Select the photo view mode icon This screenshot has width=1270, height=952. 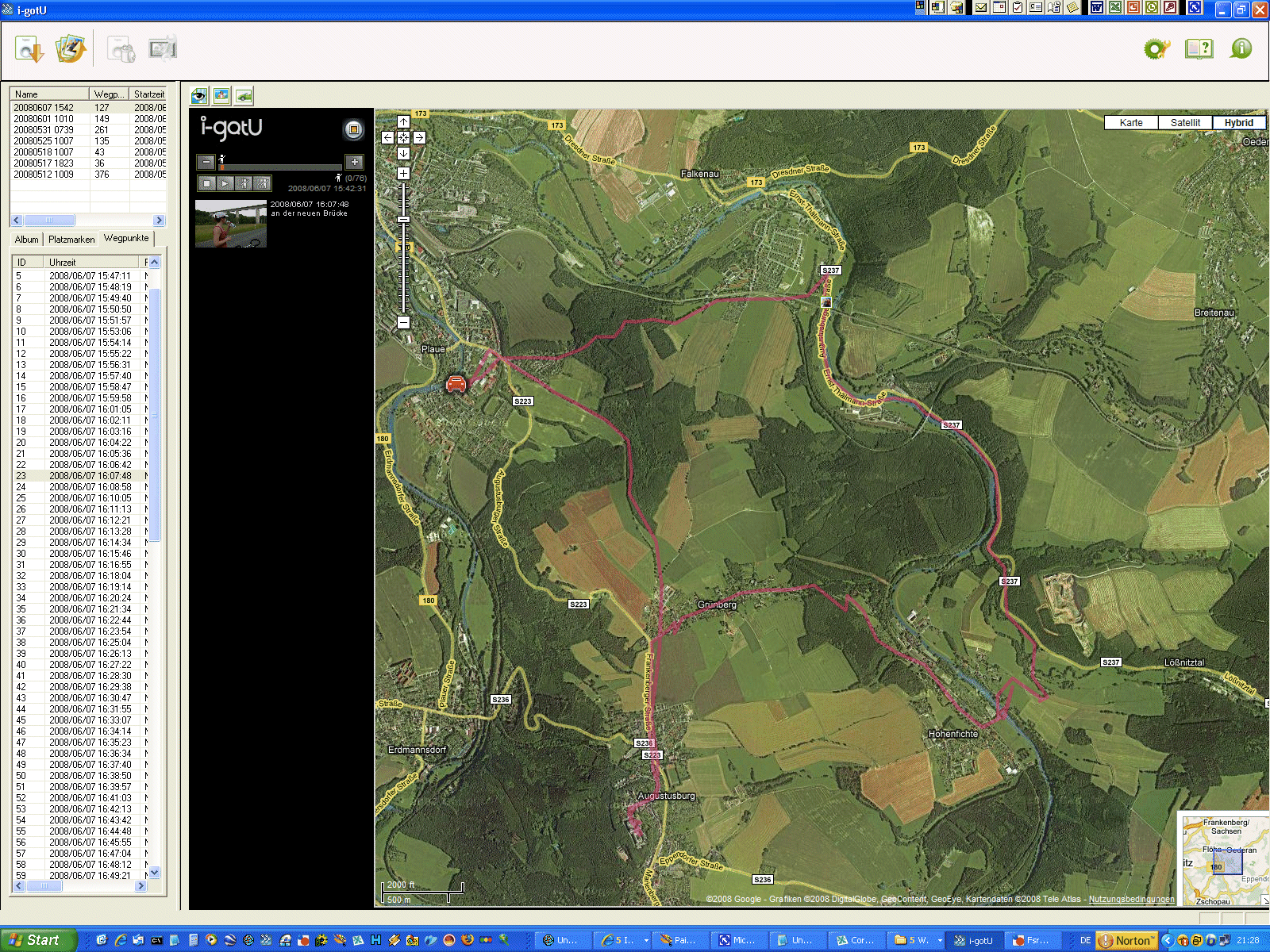(221, 96)
